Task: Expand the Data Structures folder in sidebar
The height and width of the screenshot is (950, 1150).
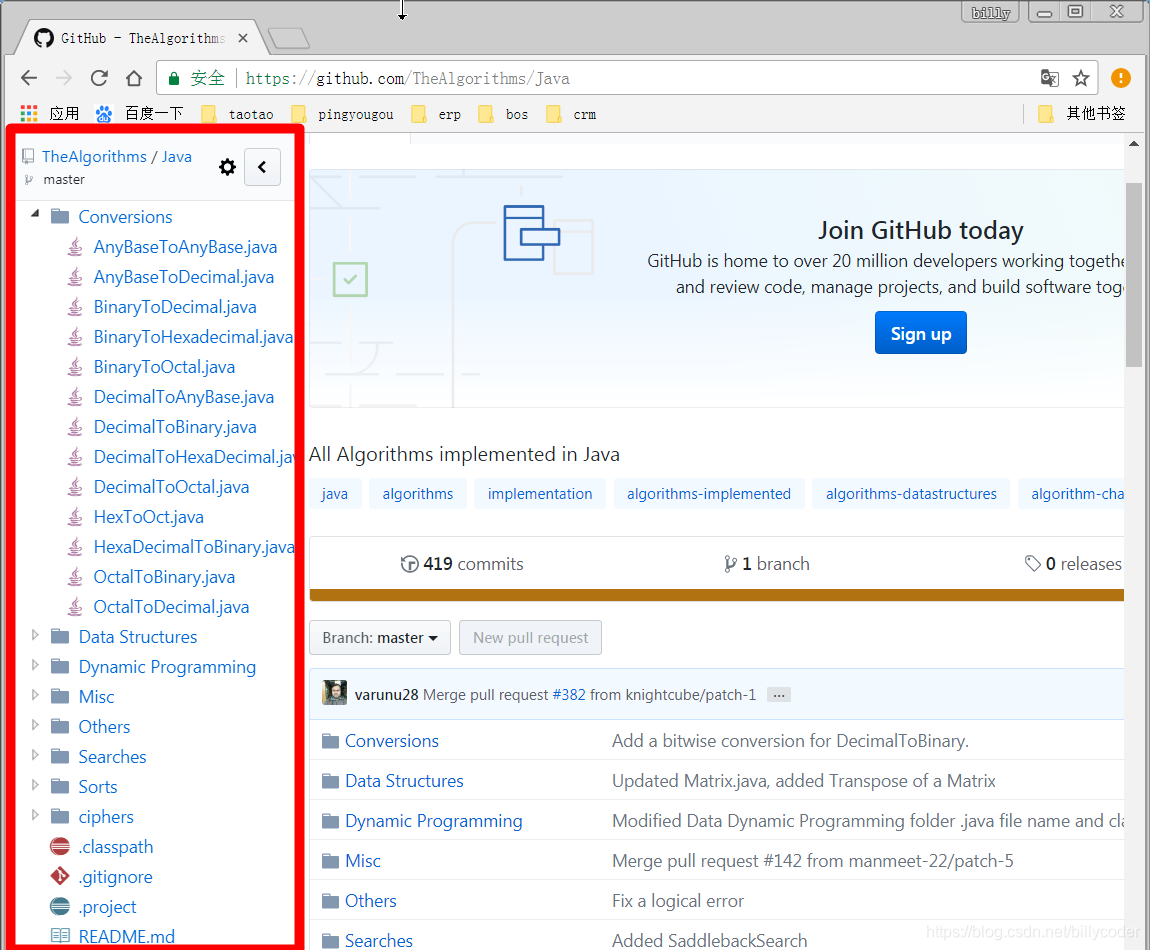Action: (x=34, y=635)
